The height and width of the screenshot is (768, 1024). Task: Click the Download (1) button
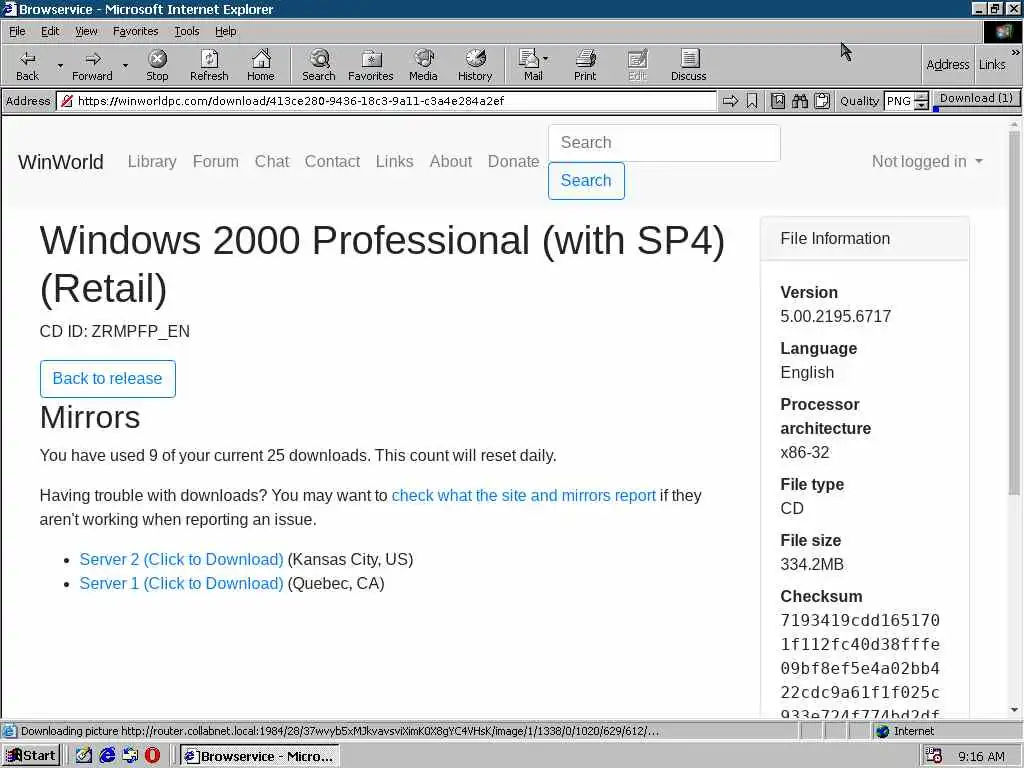click(976, 99)
